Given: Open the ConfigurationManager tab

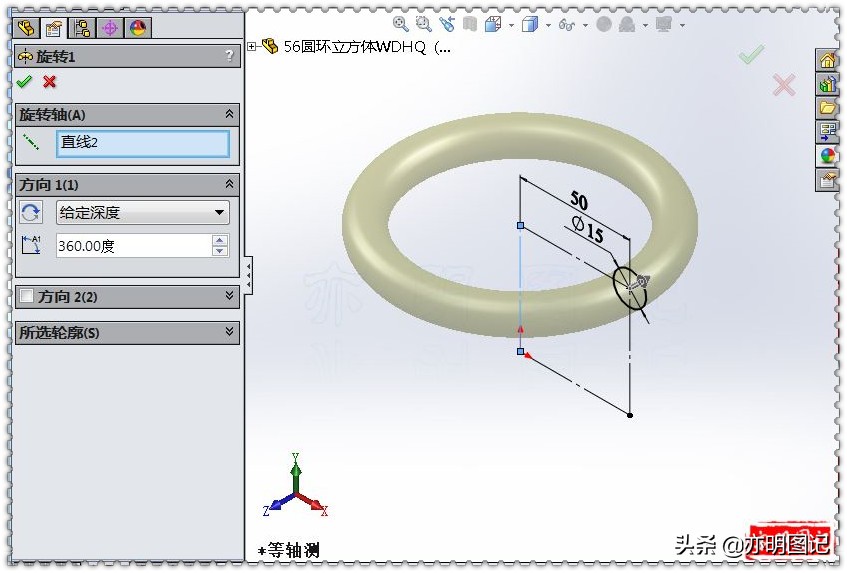Looking at the screenshot, I should [82, 28].
